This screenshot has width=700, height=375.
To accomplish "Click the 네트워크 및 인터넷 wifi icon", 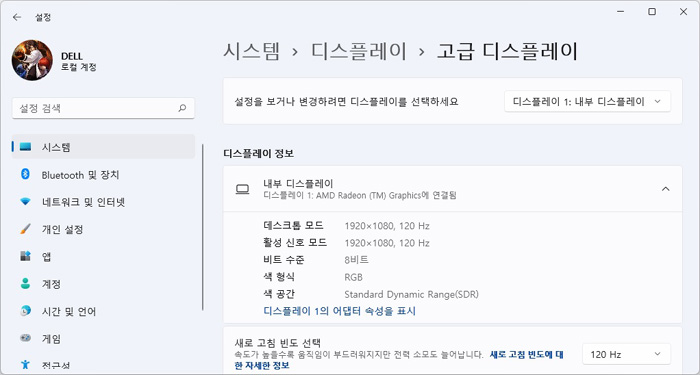I will [x=25, y=202].
